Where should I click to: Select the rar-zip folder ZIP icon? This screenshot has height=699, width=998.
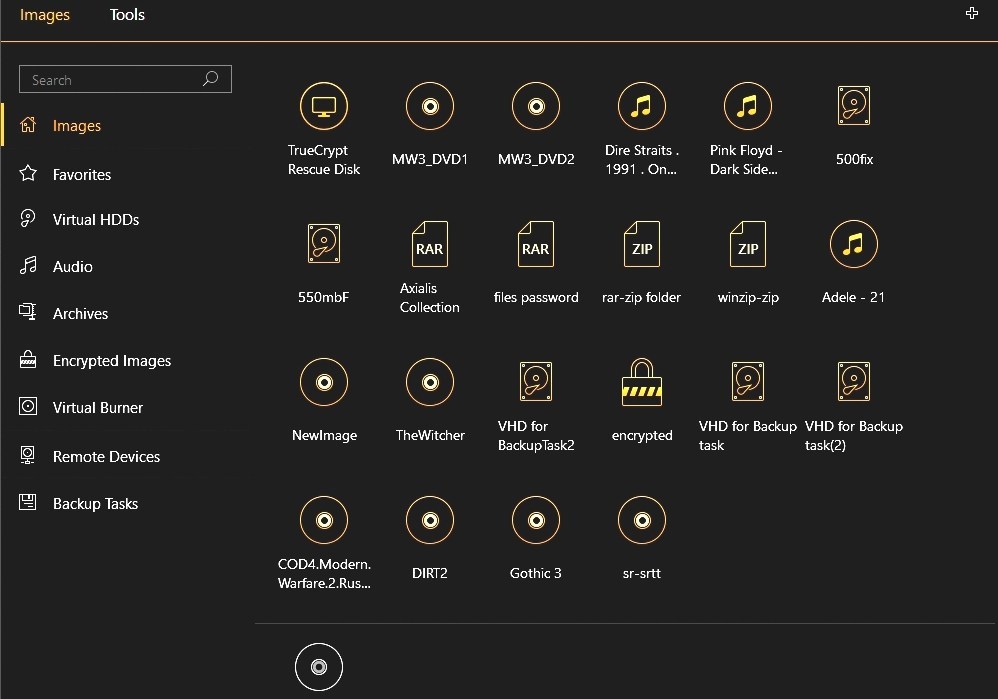click(x=642, y=243)
